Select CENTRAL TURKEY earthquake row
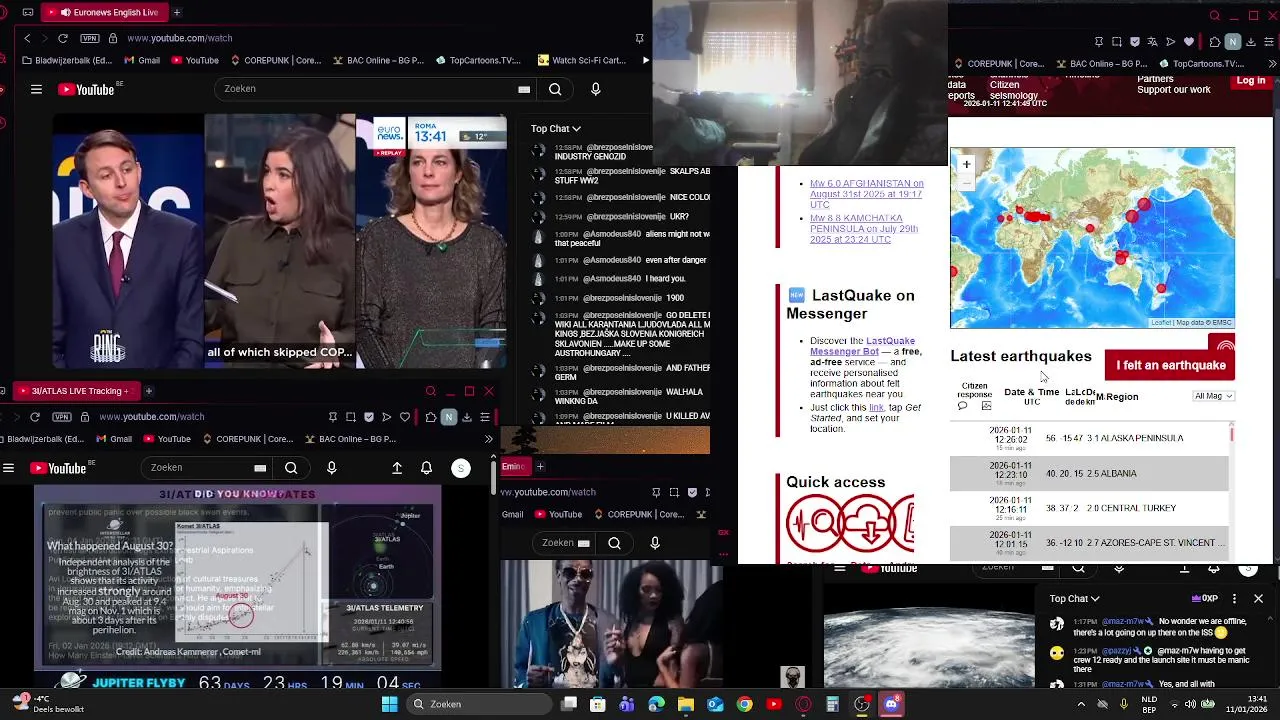Screen dimensions: 1280x720 (x=1089, y=508)
